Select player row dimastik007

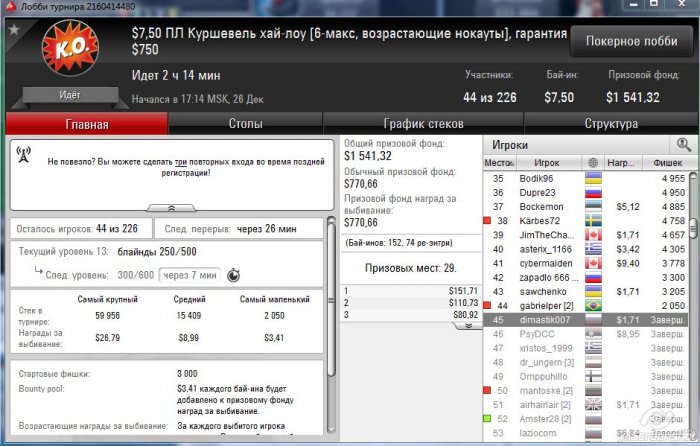point(586,320)
